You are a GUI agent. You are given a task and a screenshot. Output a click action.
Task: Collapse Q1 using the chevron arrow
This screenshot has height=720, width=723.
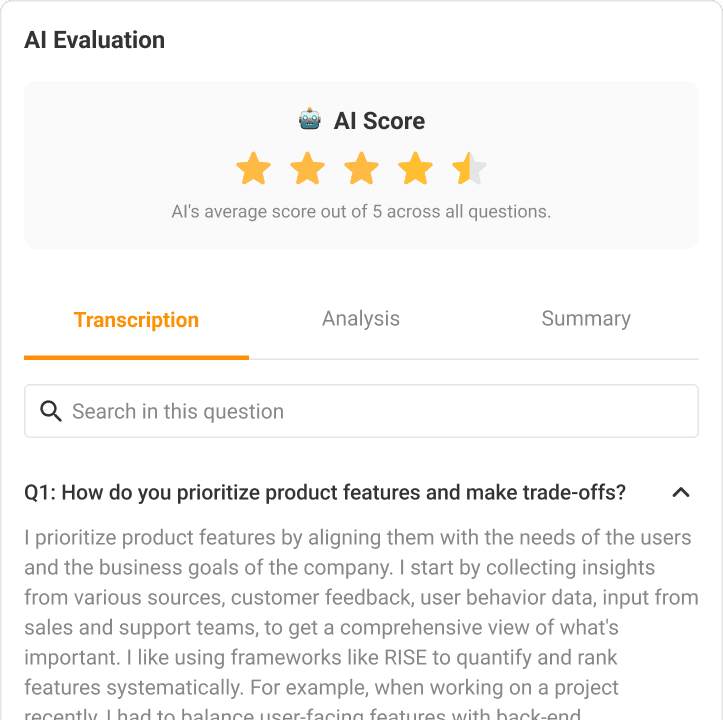(x=681, y=492)
